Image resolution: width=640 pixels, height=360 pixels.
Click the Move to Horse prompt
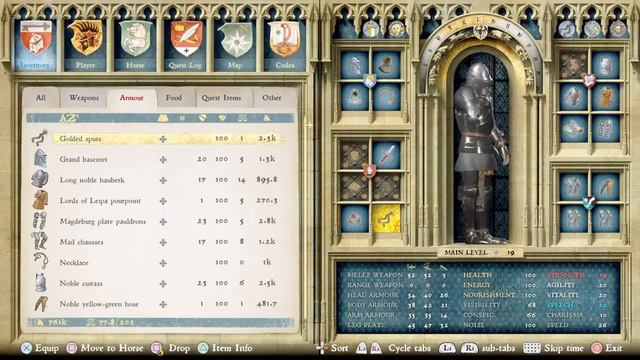[105, 348]
